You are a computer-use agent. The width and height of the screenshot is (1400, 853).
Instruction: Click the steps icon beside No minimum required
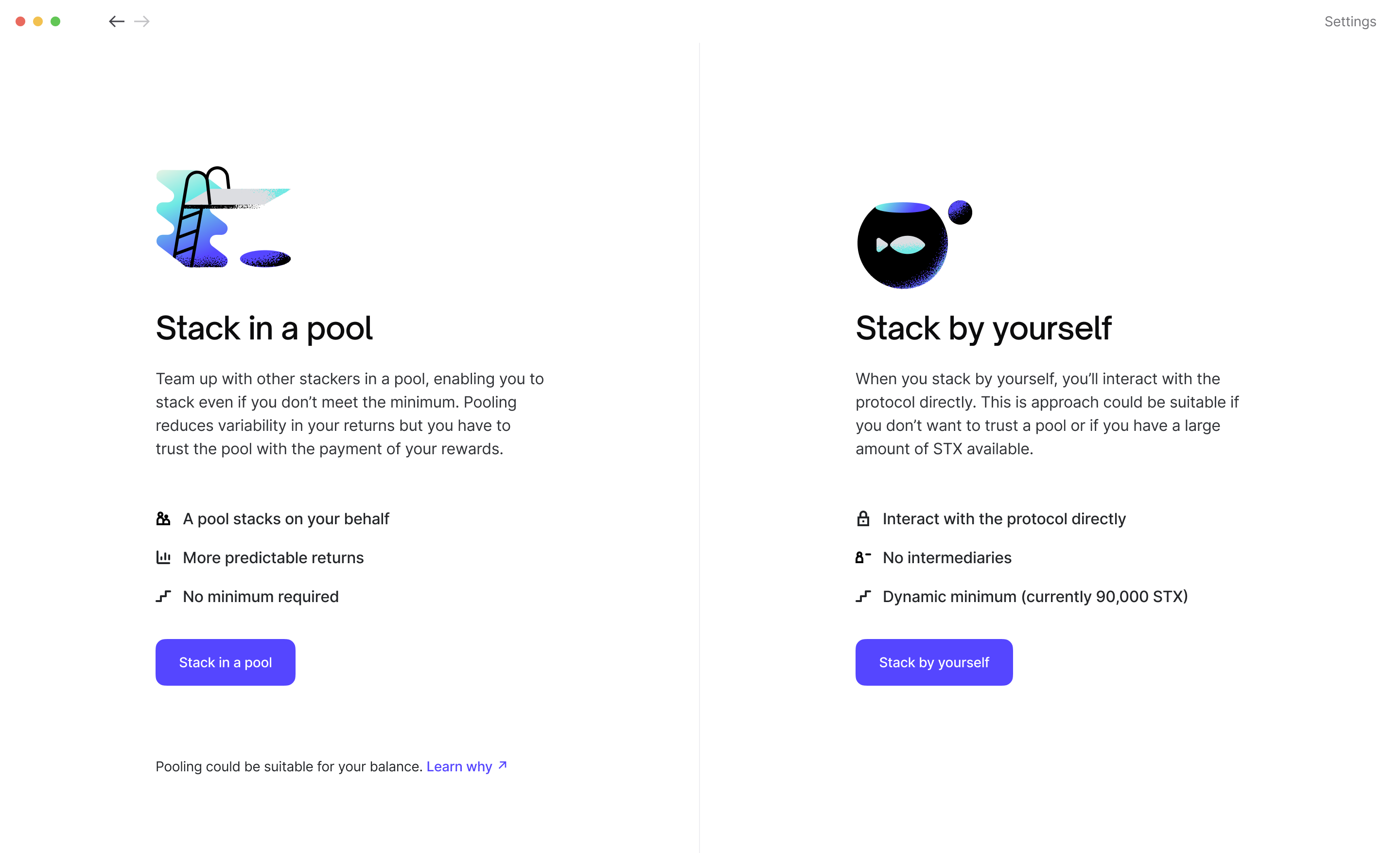coord(163,596)
